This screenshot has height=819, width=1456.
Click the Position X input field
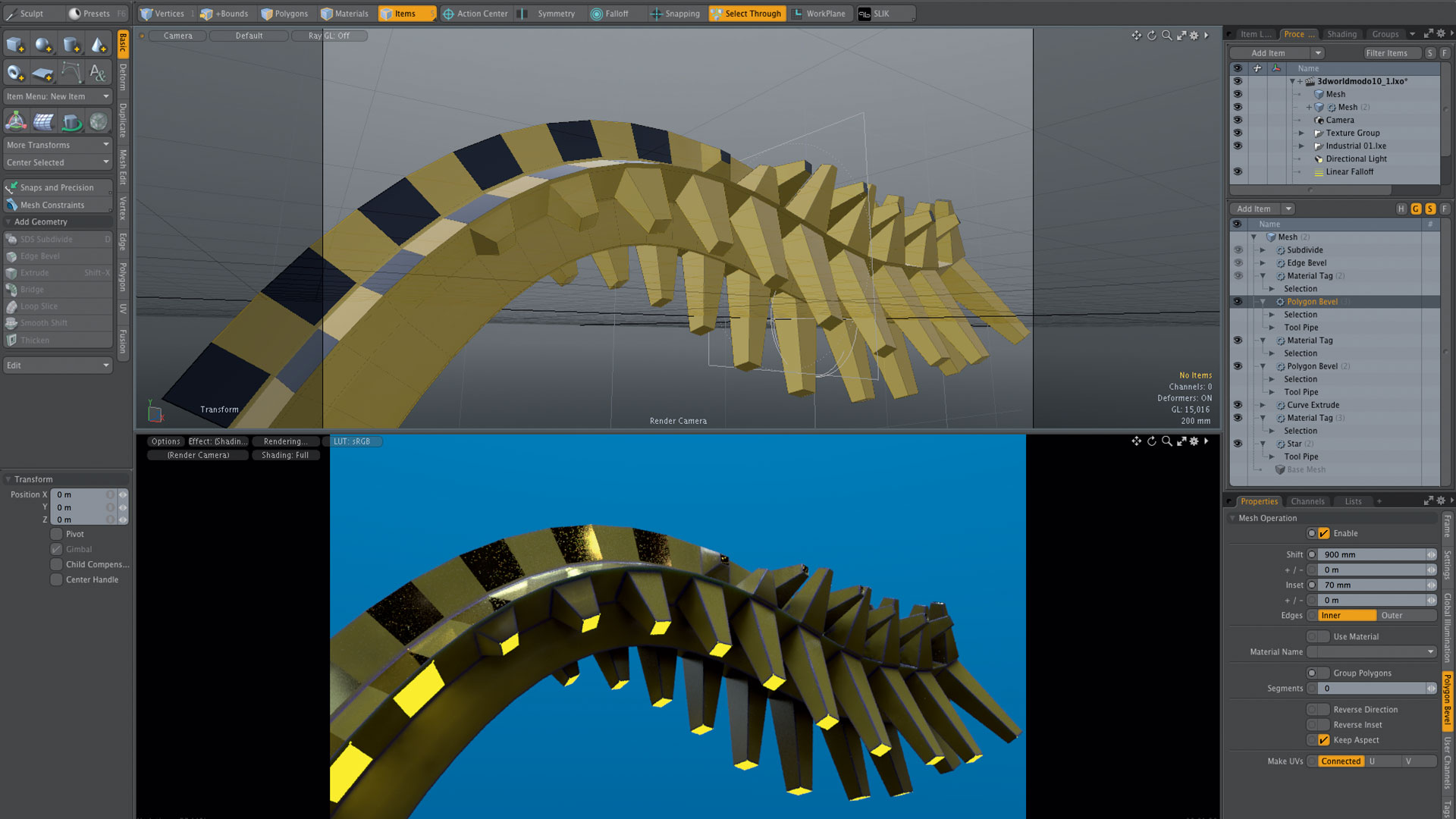click(83, 494)
